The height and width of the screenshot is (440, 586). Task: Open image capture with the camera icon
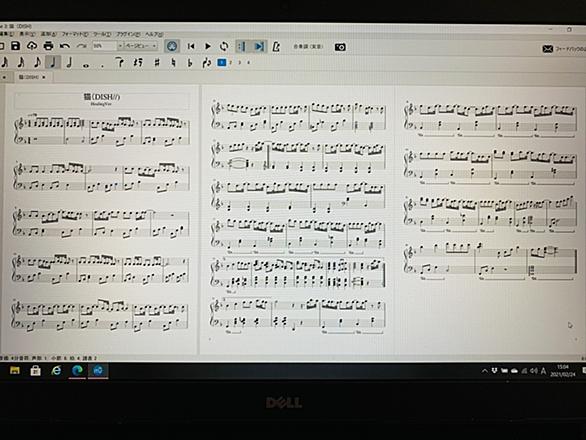340,47
